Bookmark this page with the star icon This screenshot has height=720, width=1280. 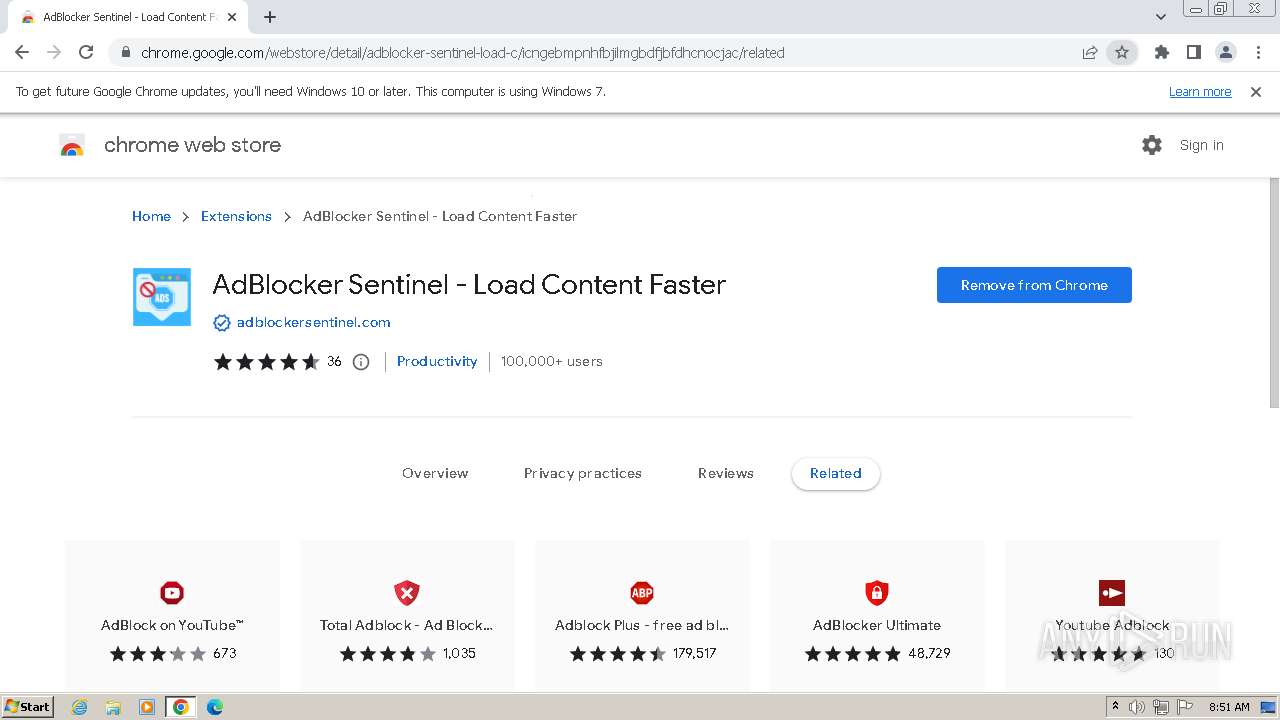[1122, 53]
